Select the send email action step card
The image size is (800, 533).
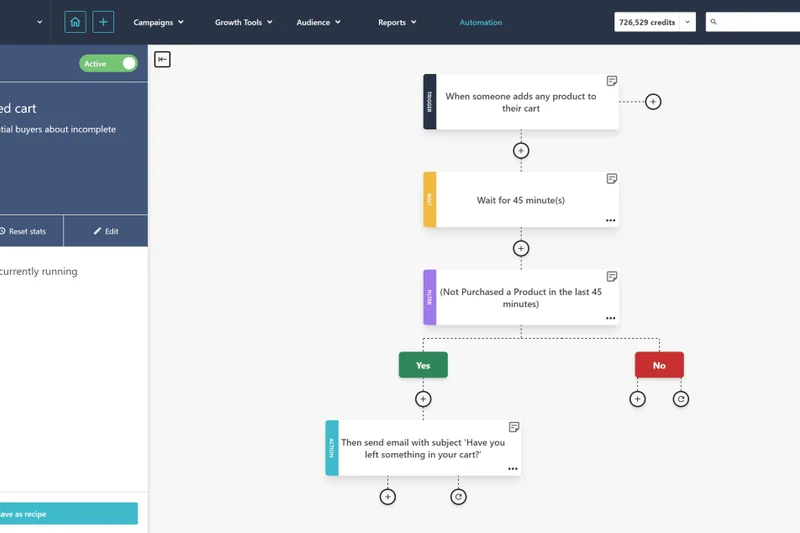tap(423, 448)
